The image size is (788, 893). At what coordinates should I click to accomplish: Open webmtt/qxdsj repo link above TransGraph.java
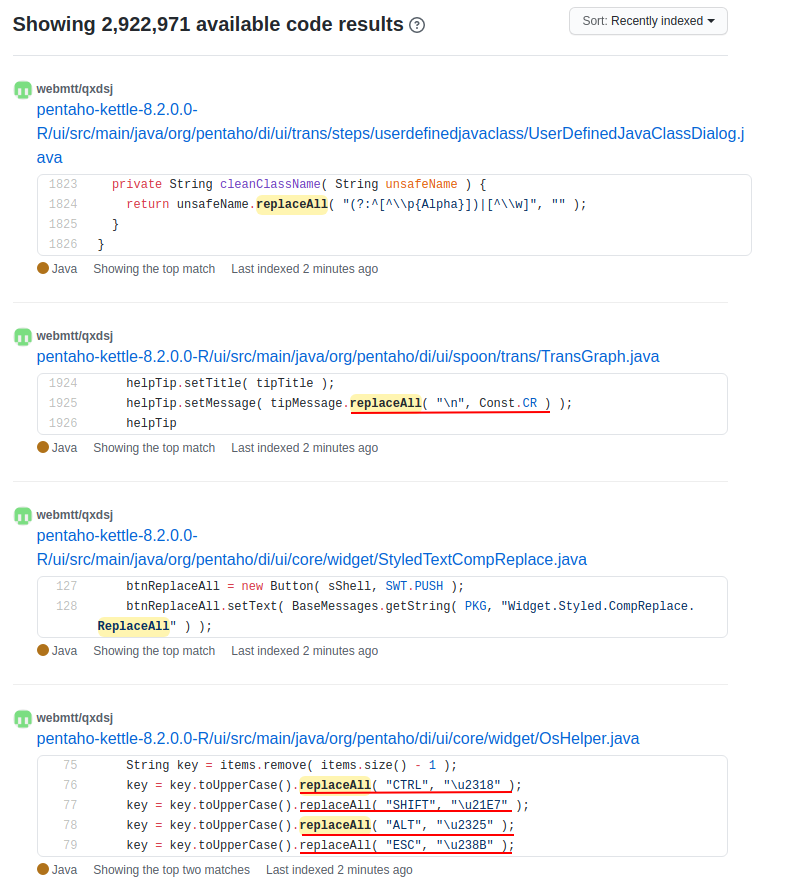click(x=75, y=336)
